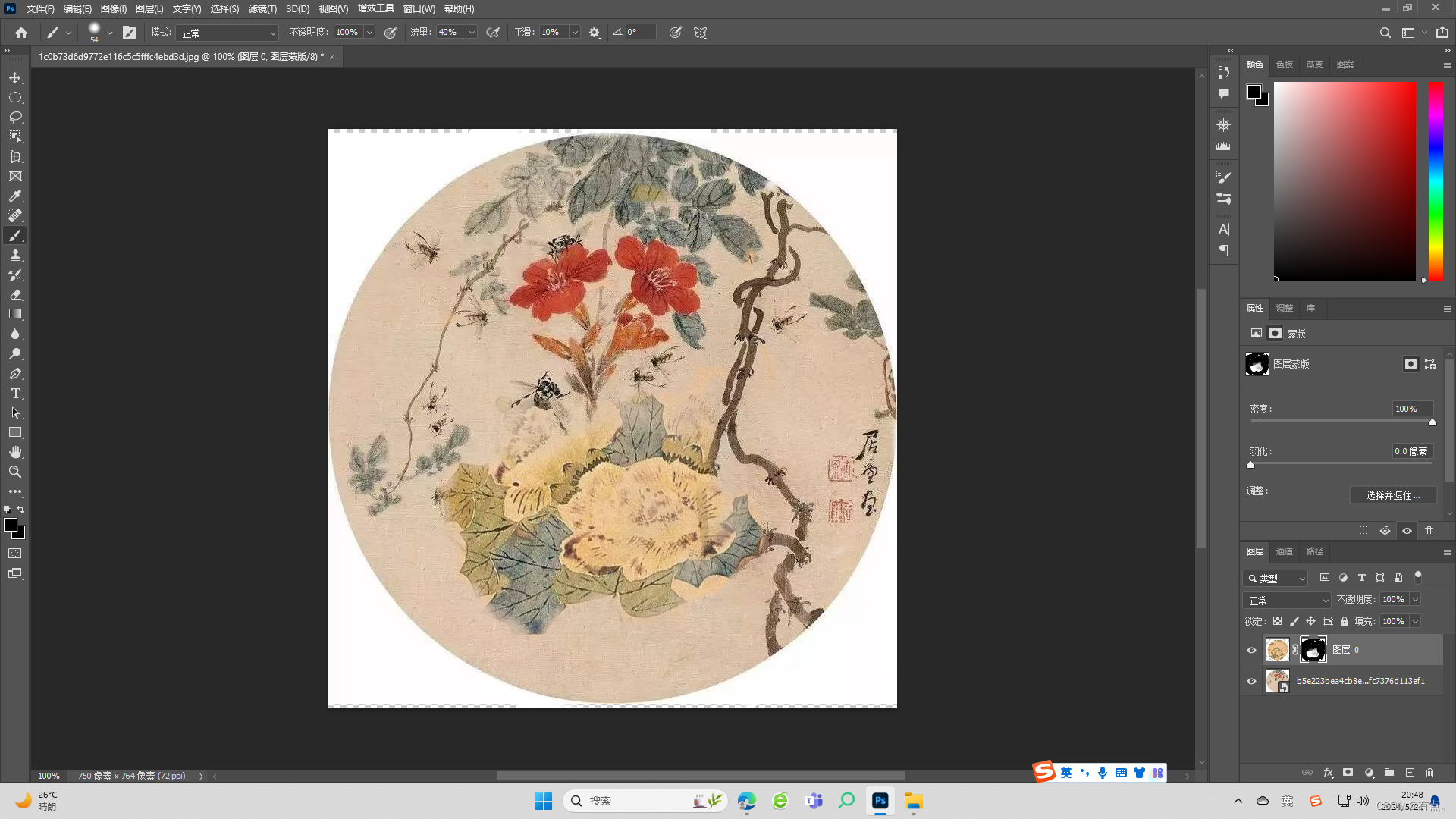Toggle lock all padlock icon
This screenshot has height=819, width=1456.
1344,621
